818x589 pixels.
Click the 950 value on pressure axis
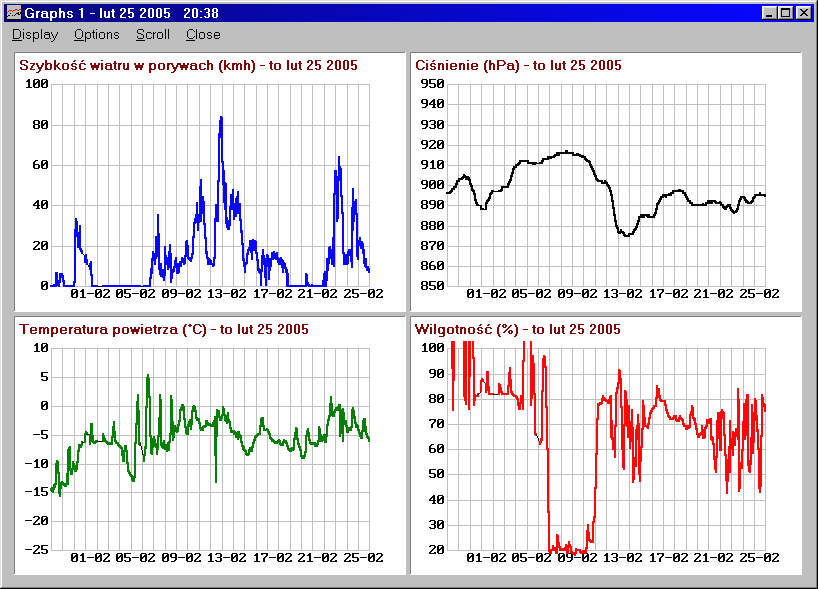tap(430, 84)
